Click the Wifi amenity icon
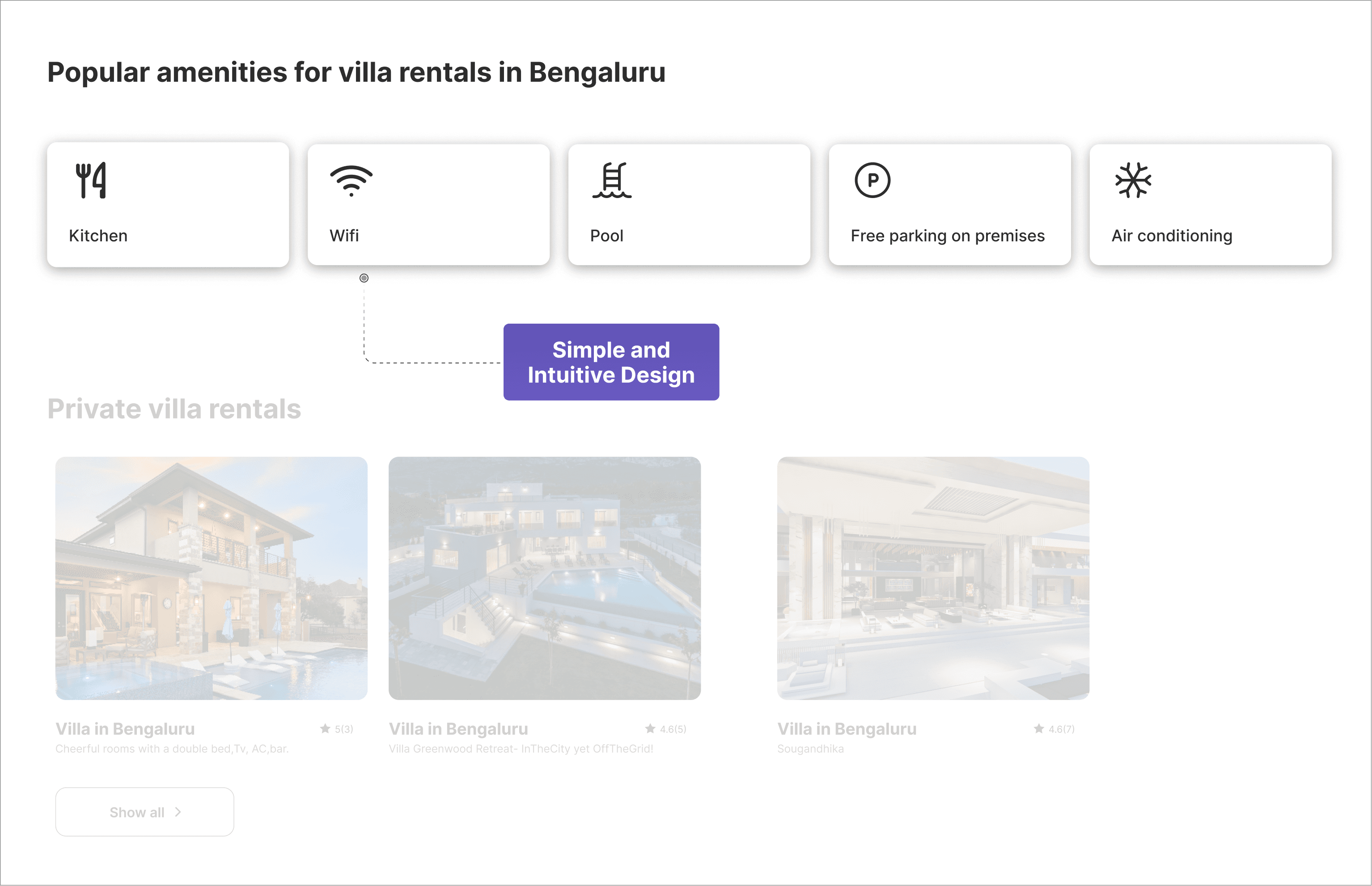This screenshot has width=1372, height=886. (351, 181)
